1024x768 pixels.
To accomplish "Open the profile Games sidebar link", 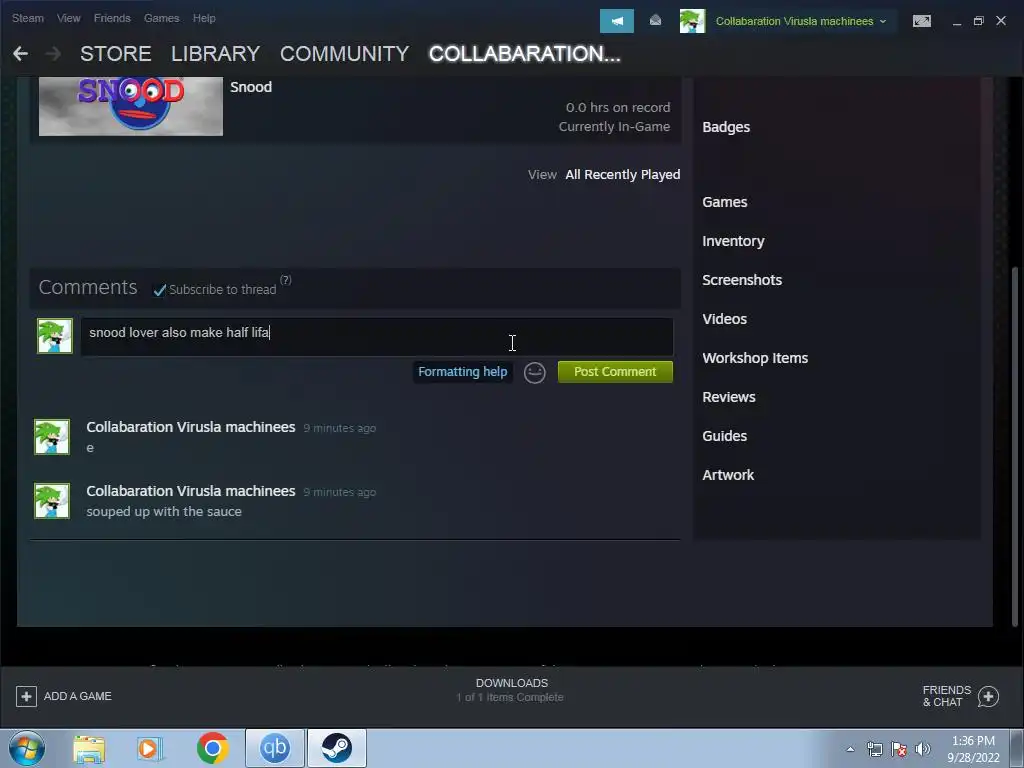I will click(724, 202).
